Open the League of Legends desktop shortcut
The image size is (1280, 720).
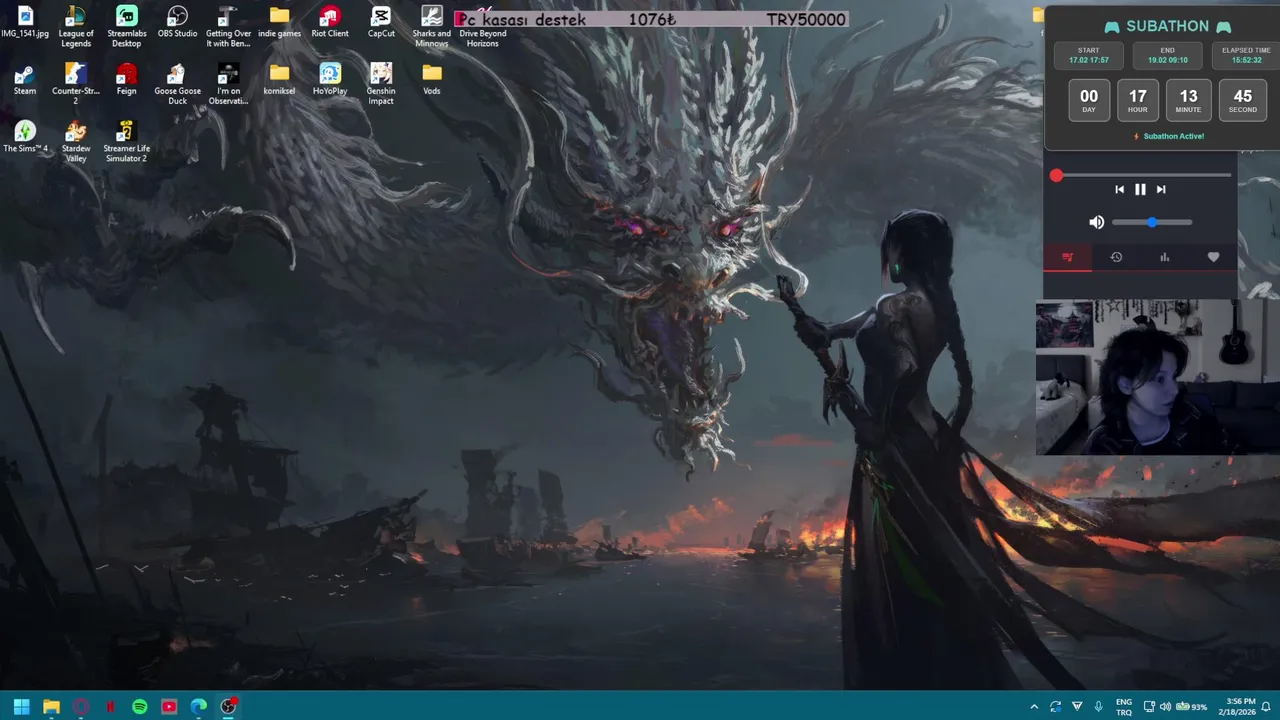click(76, 26)
